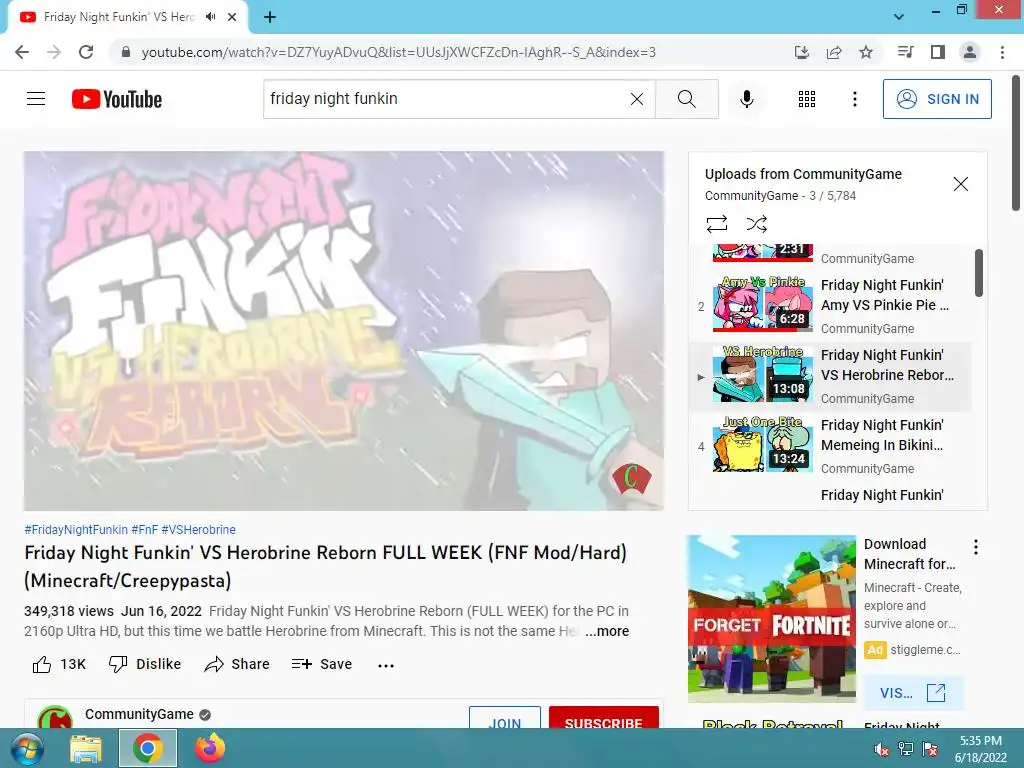The height and width of the screenshot is (768, 1024).
Task: Click the magnifier search button
Action: tap(686, 99)
